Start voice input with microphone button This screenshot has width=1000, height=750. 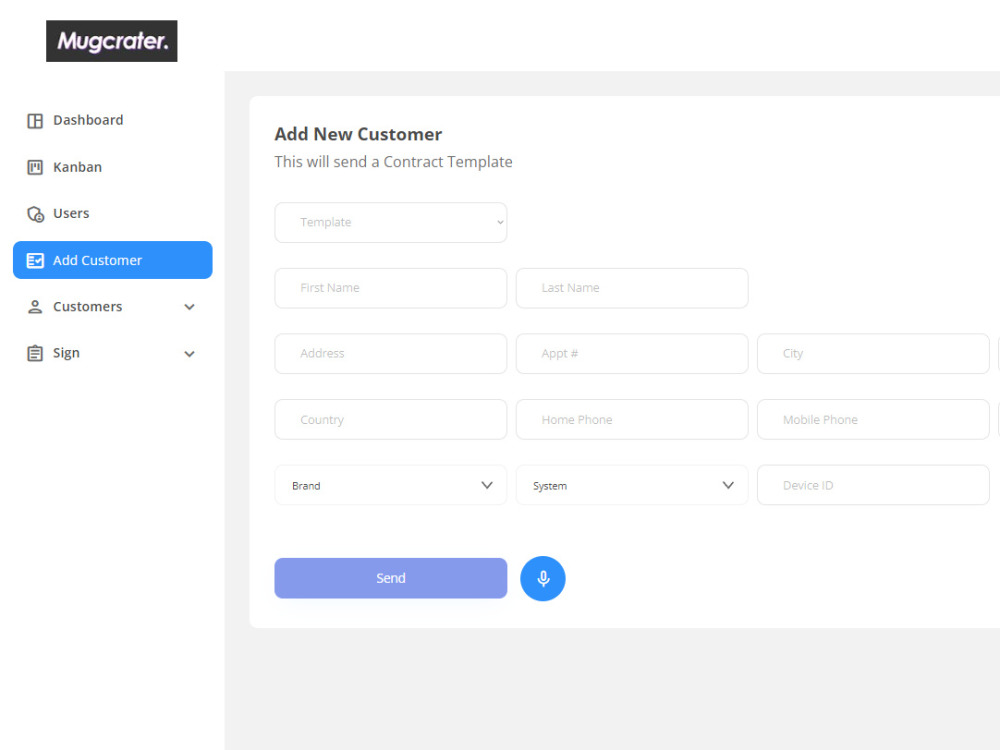coord(543,578)
